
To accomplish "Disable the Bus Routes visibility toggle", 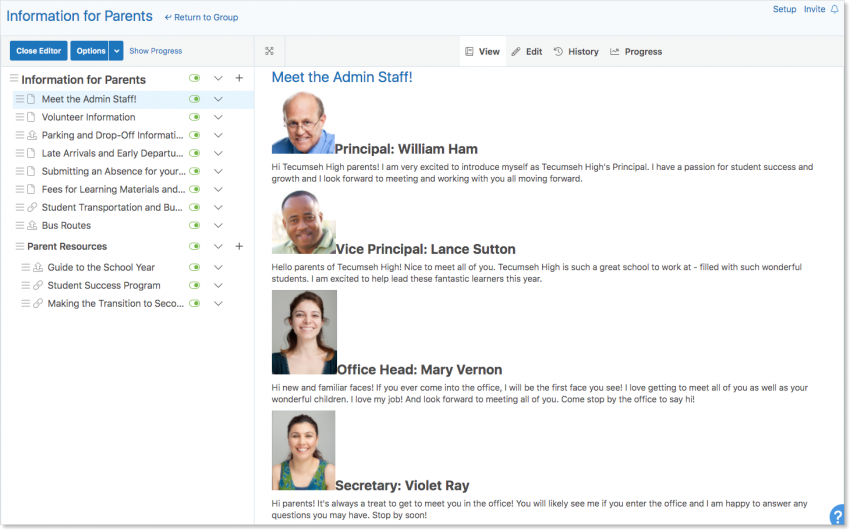I will 195,226.
